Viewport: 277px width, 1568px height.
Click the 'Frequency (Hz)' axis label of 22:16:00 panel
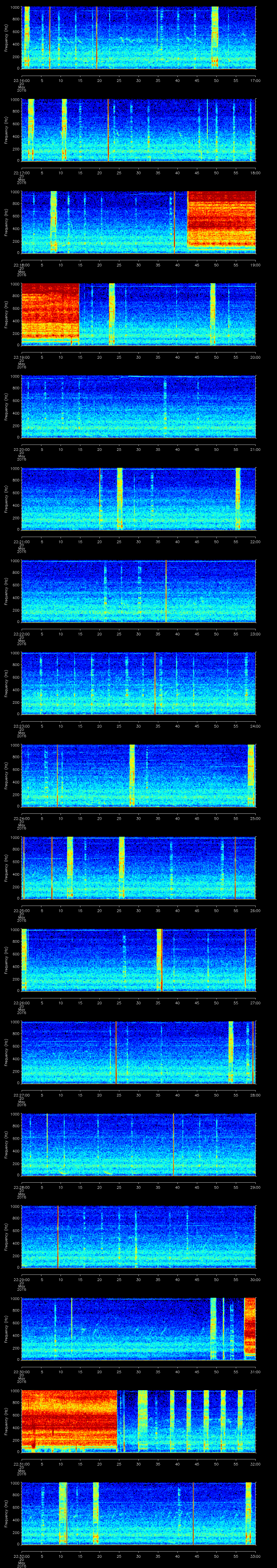[x=6, y=38]
